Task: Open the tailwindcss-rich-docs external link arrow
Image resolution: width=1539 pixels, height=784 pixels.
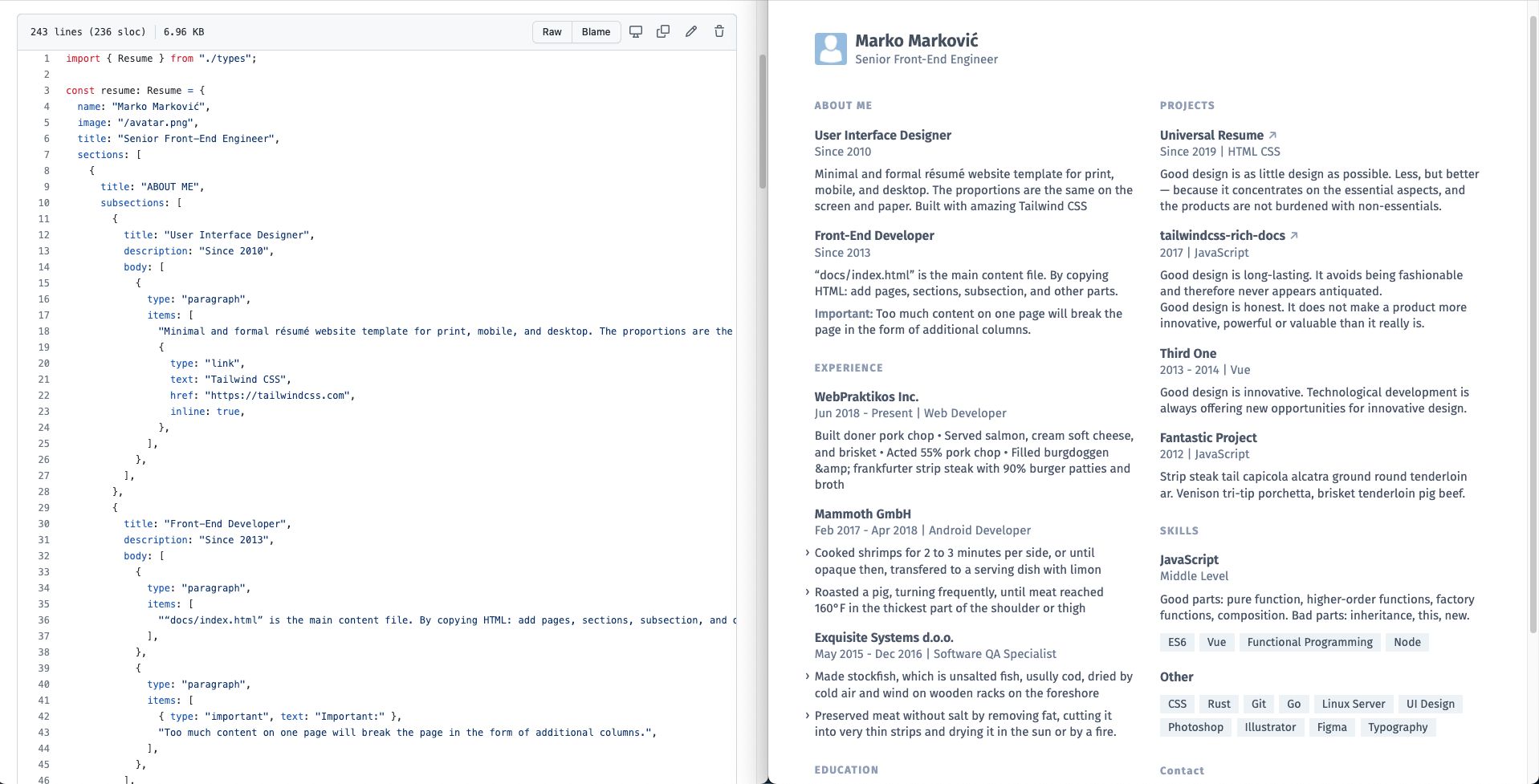Action: 1293,235
